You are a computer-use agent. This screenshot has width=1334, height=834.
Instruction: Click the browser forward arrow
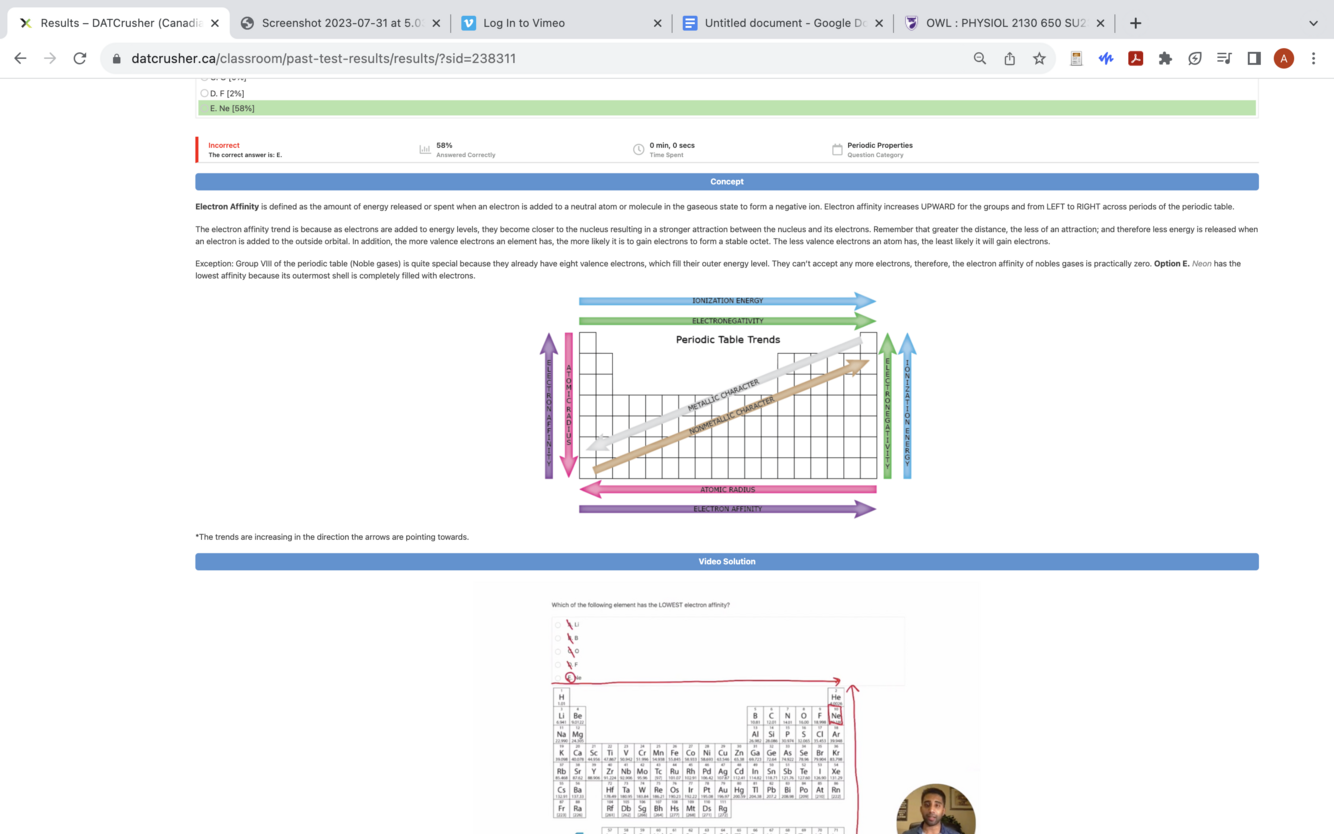coord(50,58)
